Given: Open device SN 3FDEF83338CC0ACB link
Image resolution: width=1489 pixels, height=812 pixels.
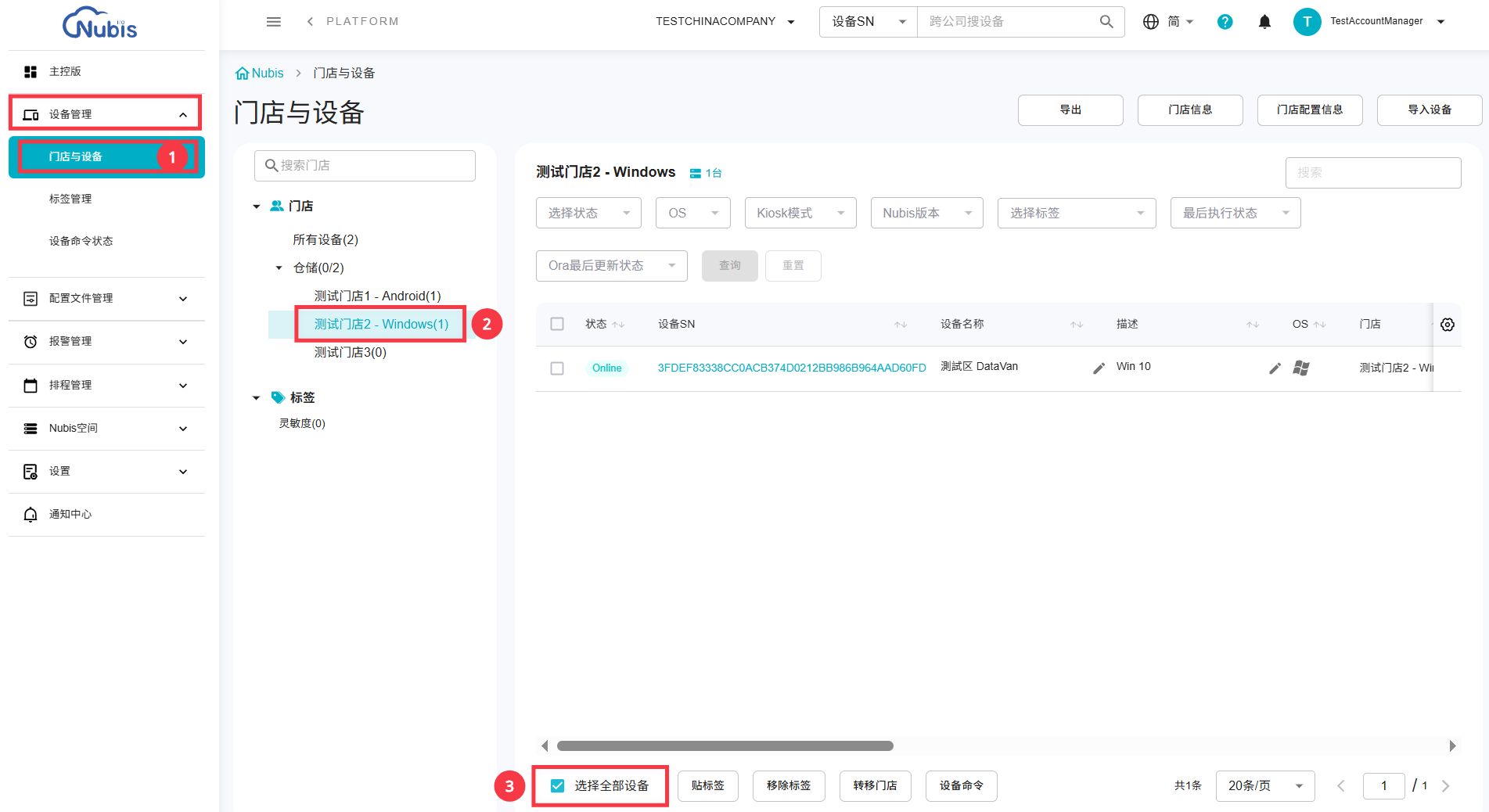Looking at the screenshot, I should [792, 368].
